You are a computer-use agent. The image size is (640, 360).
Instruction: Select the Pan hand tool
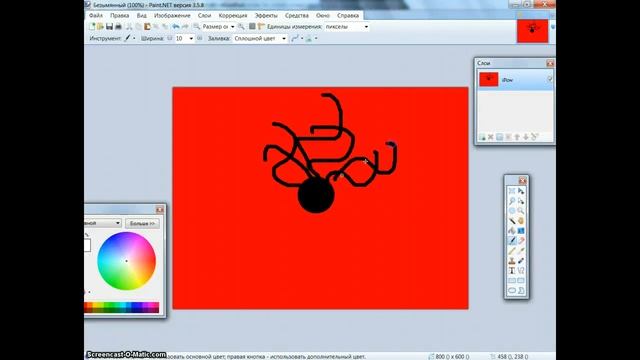point(521,221)
